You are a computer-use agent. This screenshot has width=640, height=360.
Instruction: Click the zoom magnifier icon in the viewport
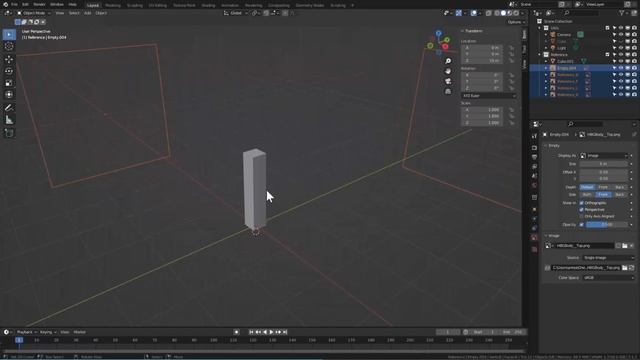click(x=448, y=61)
